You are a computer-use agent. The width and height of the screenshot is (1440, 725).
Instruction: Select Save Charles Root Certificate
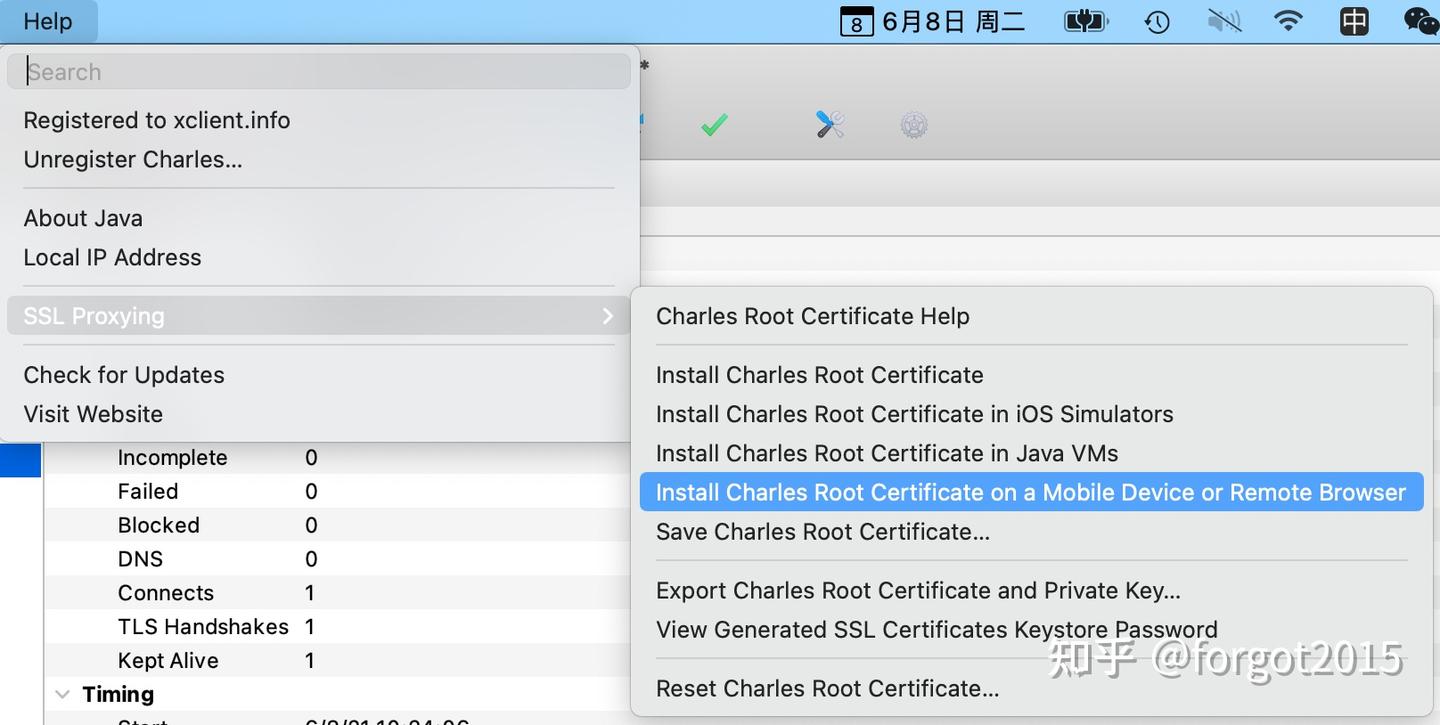[822, 531]
